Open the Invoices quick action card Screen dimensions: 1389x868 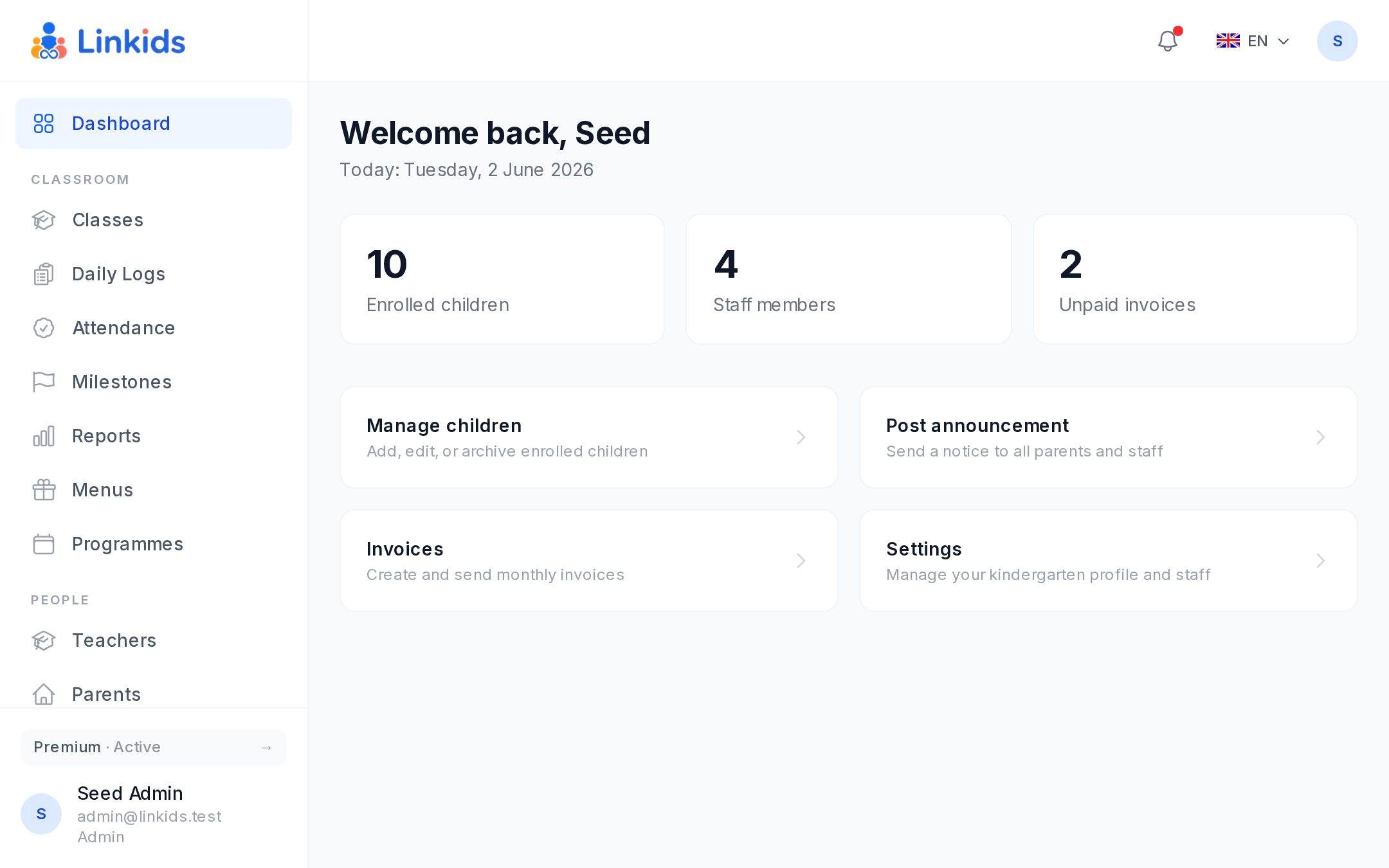click(x=589, y=561)
